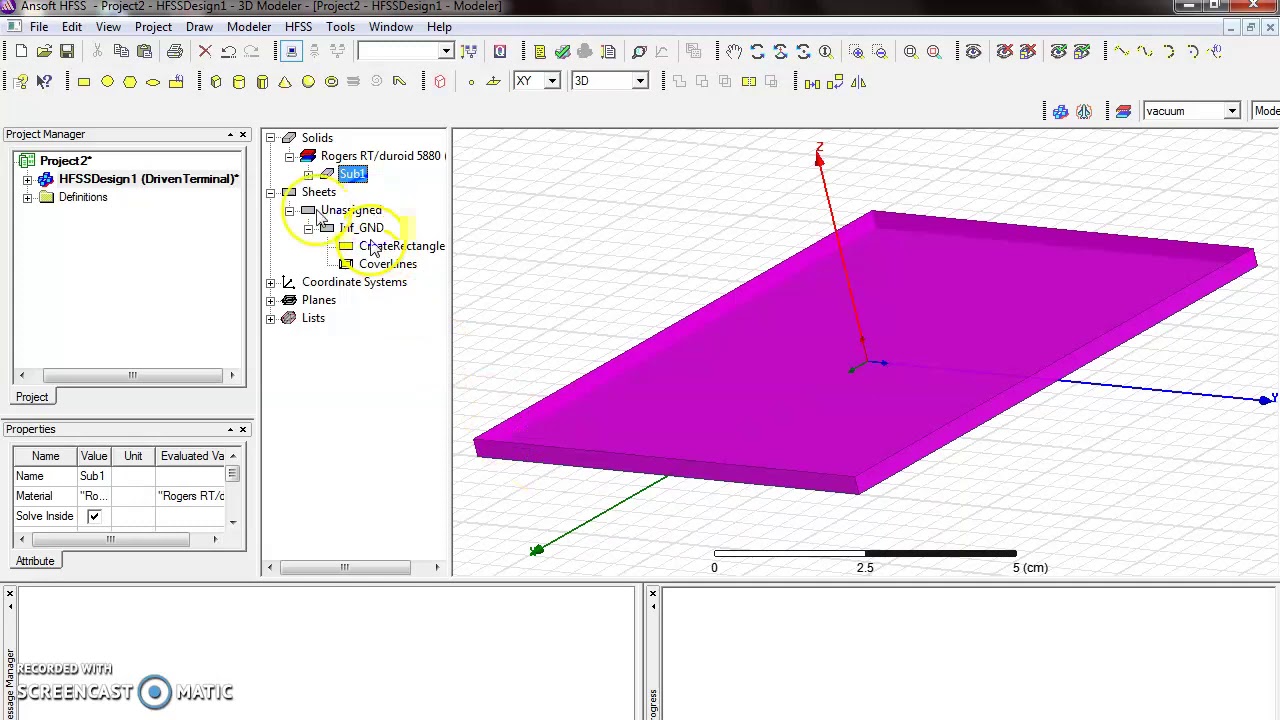Save the project with the floppy disk icon
Screen dimensions: 1280x720
click(x=67, y=51)
